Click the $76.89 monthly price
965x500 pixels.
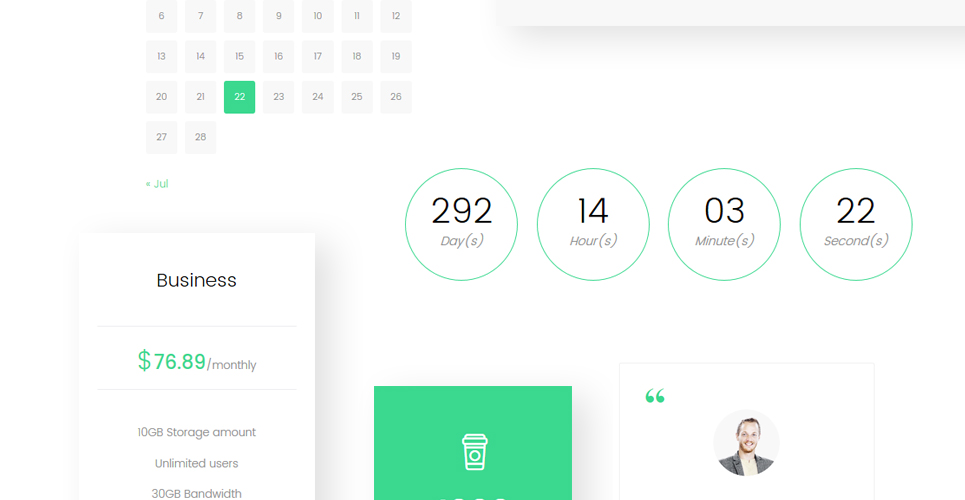196,361
